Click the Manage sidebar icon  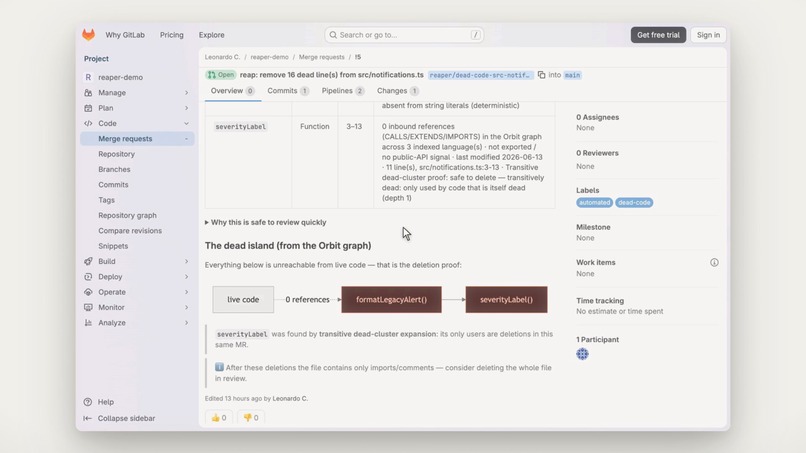[88, 93]
